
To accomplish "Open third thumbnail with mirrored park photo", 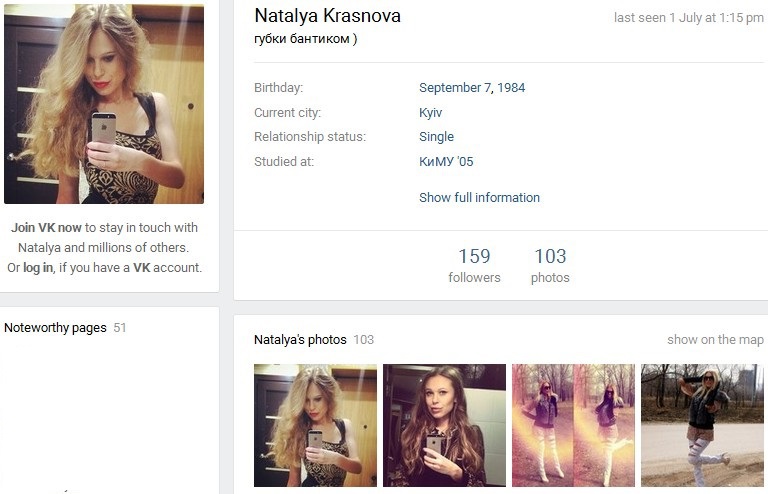I will click(573, 425).
